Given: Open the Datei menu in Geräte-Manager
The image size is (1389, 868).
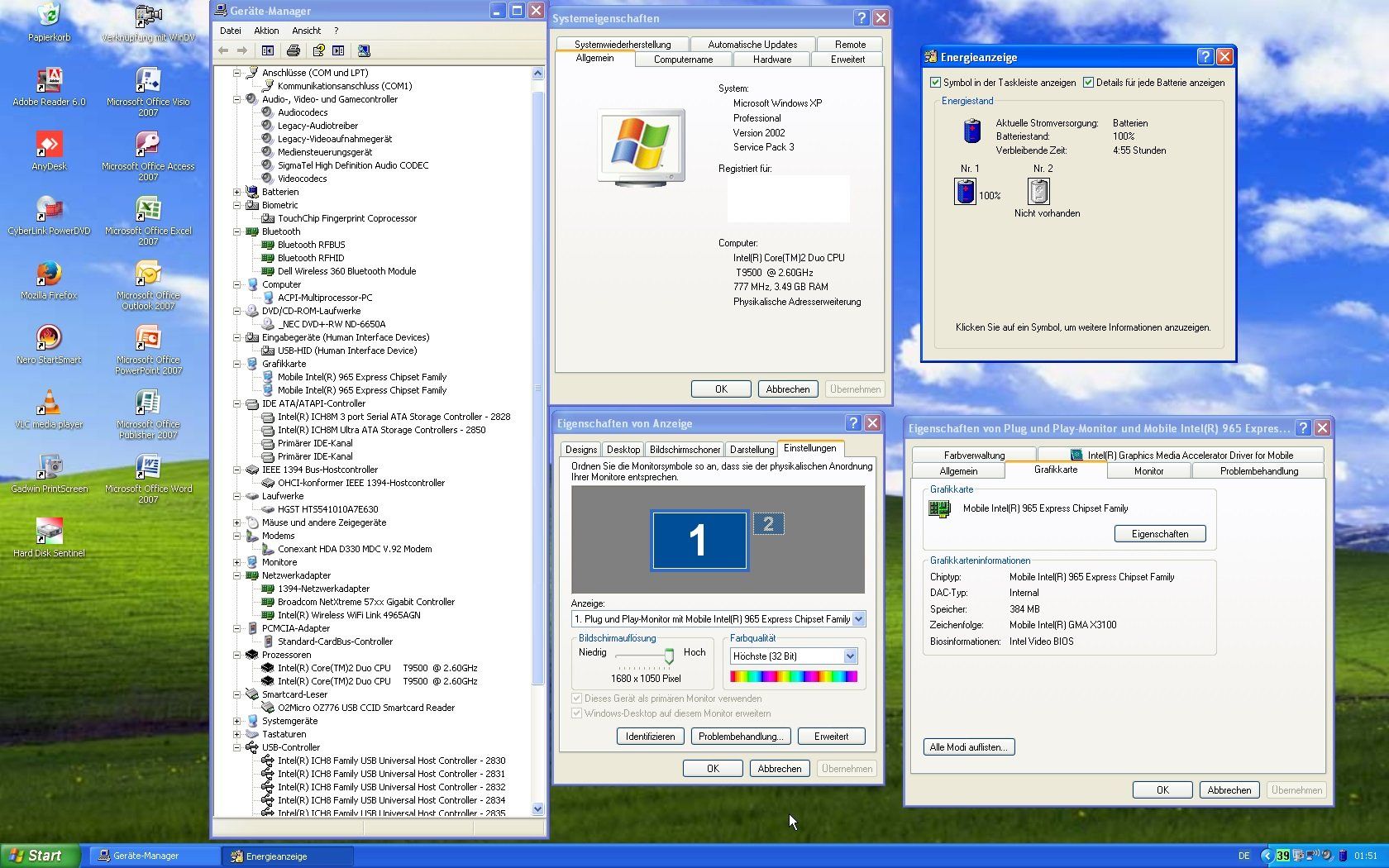Looking at the screenshot, I should pos(231,31).
